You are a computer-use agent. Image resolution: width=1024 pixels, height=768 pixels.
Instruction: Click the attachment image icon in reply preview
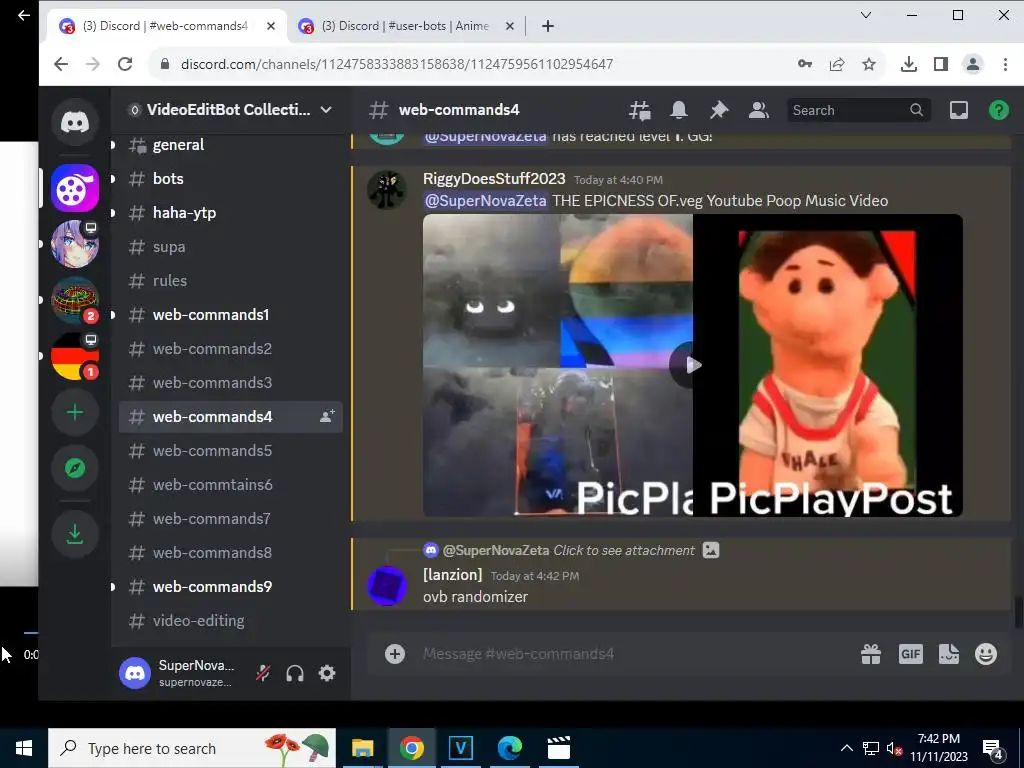coord(711,550)
